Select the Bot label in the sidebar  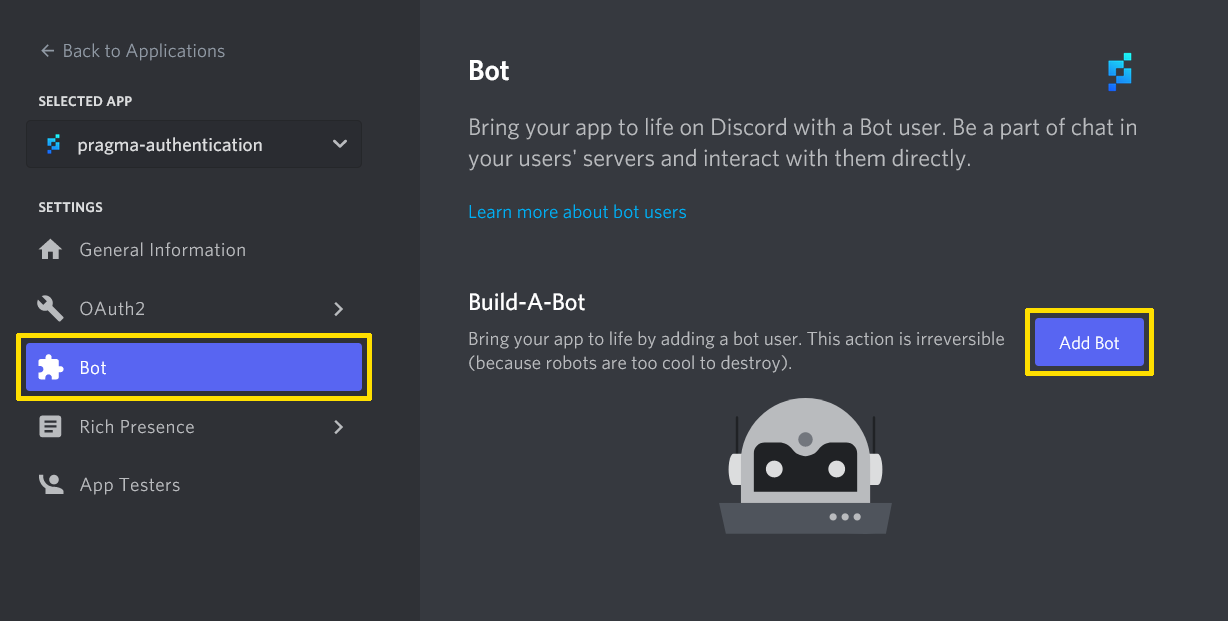pyautogui.click(x=93, y=368)
